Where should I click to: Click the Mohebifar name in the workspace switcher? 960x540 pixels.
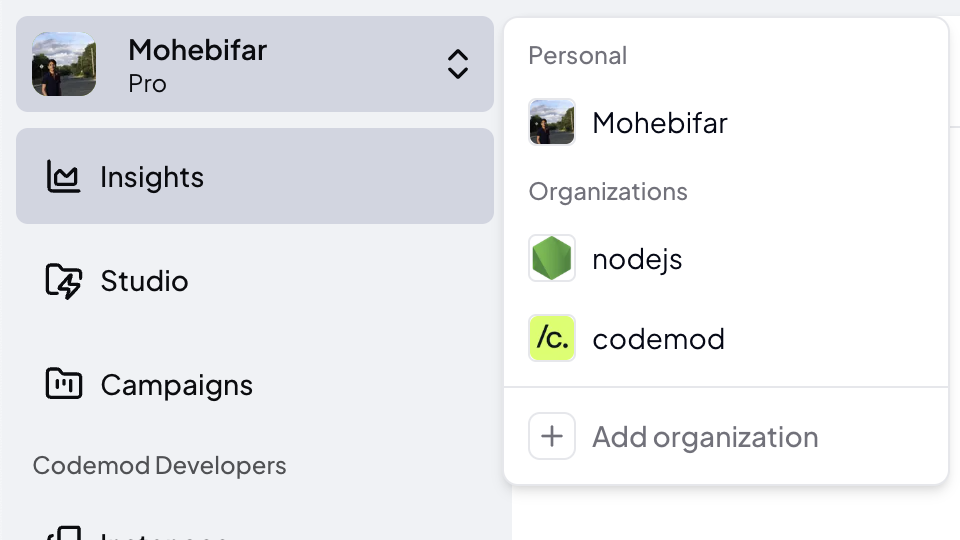198,49
